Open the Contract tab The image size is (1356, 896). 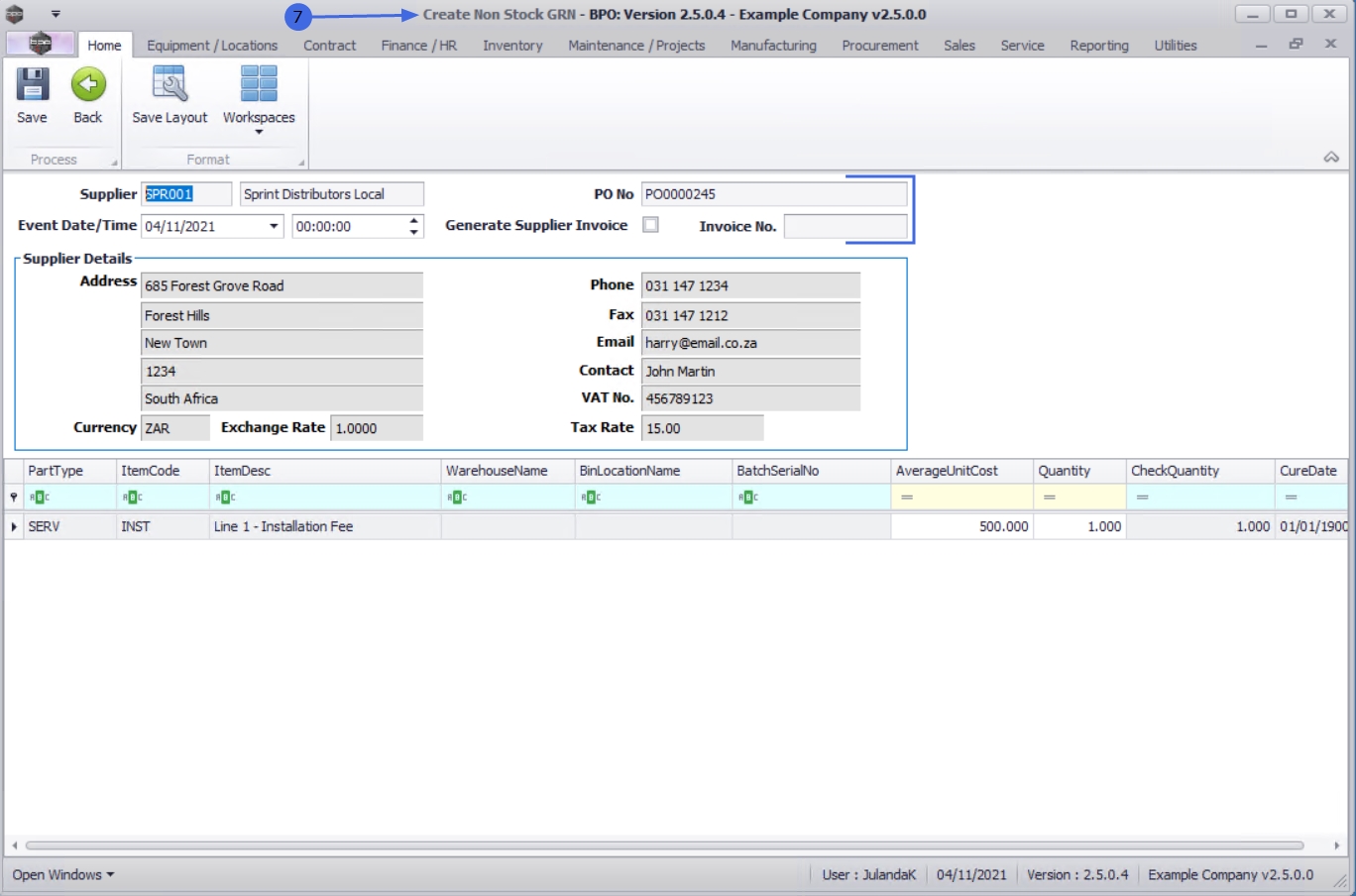(x=329, y=46)
